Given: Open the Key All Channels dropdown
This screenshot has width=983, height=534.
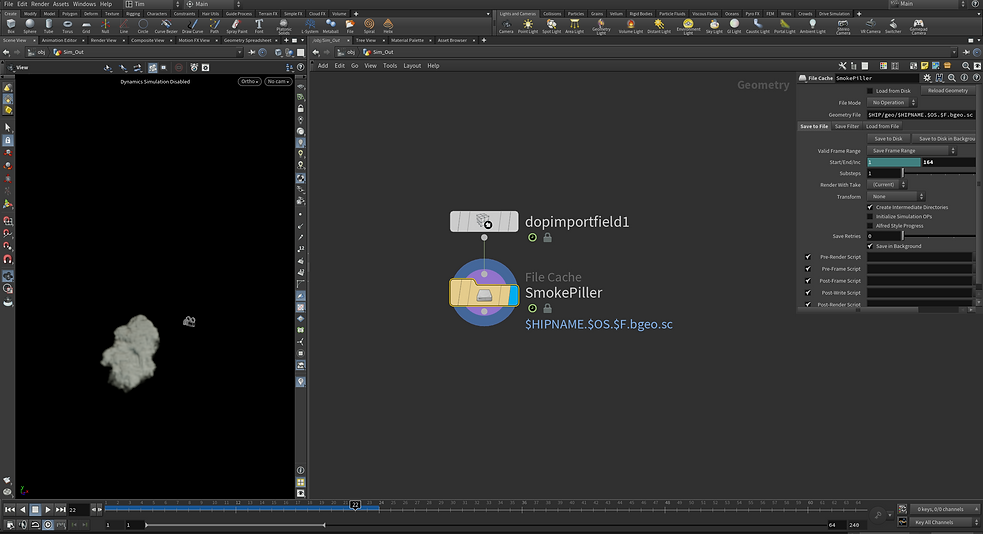Looking at the screenshot, I should click(944, 522).
